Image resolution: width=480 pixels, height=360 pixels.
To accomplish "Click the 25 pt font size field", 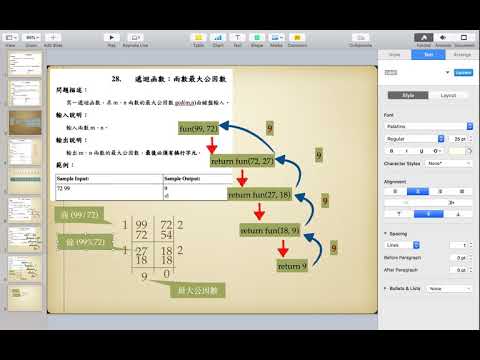I will click(458, 139).
